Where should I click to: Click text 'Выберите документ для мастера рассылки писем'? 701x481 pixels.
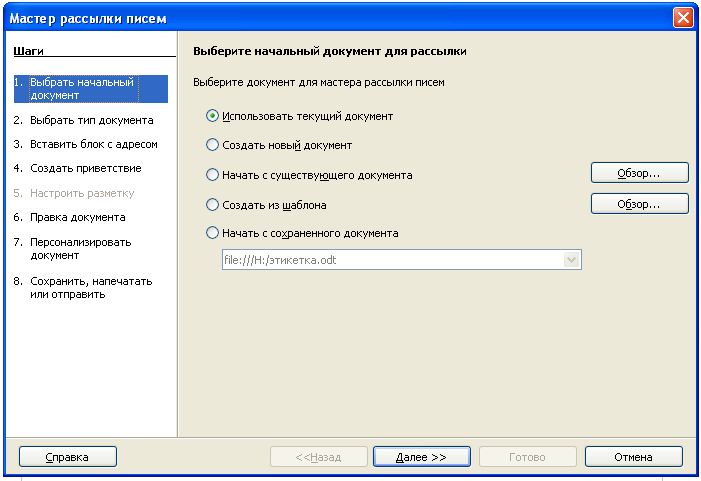tap(319, 82)
